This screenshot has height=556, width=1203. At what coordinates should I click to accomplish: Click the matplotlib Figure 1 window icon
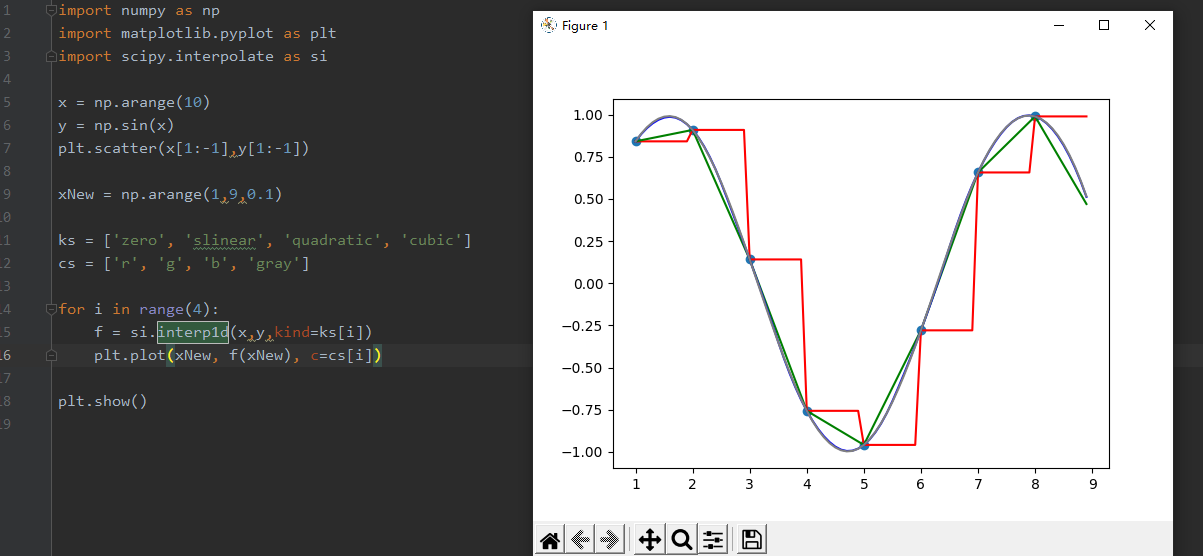click(x=548, y=25)
